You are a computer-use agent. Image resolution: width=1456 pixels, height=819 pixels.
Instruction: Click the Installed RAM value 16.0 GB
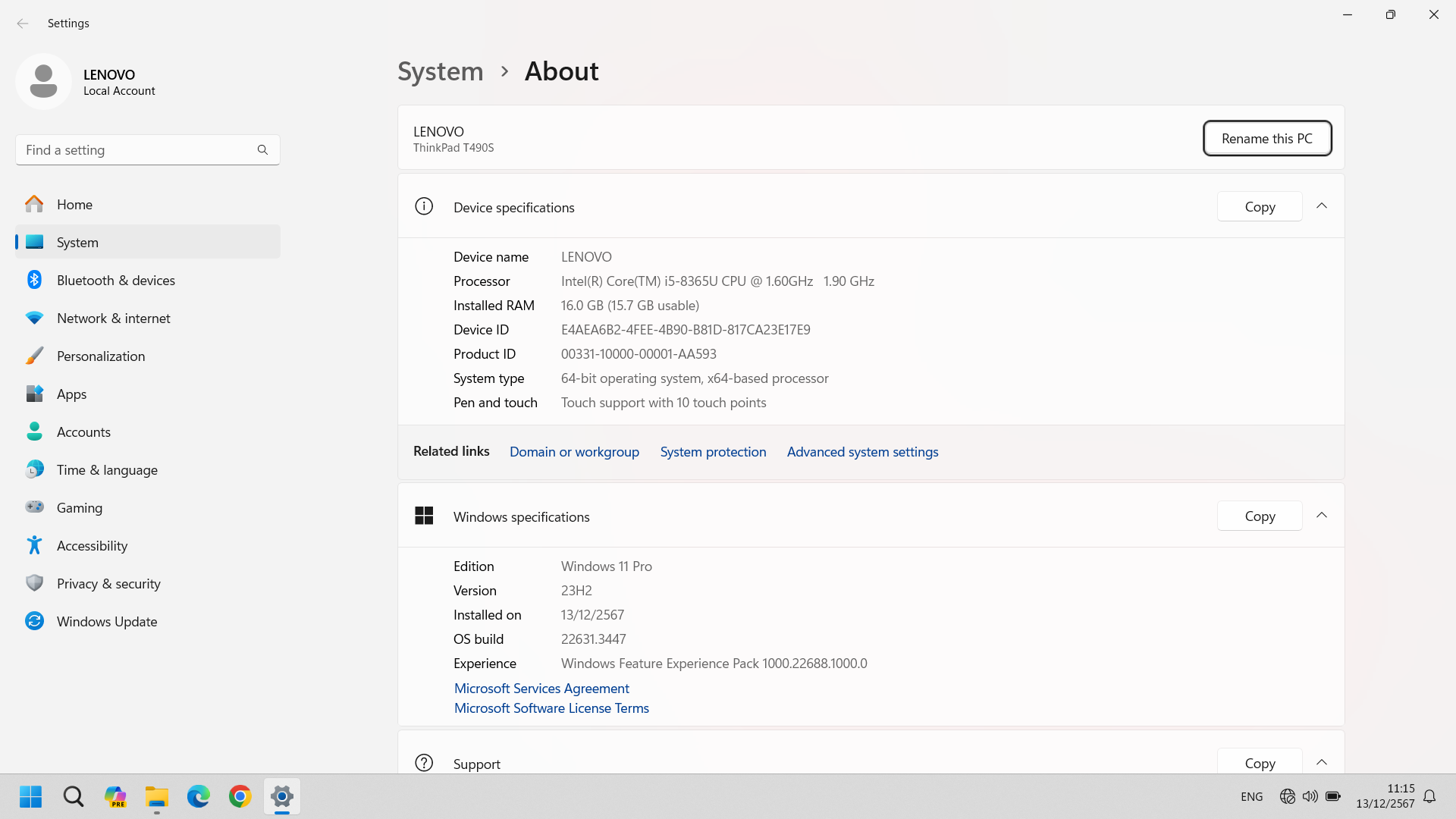coord(629,306)
